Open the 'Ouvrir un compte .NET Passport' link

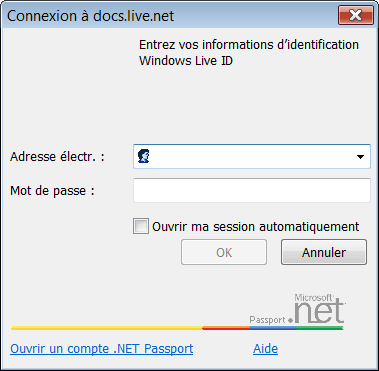(x=102, y=349)
